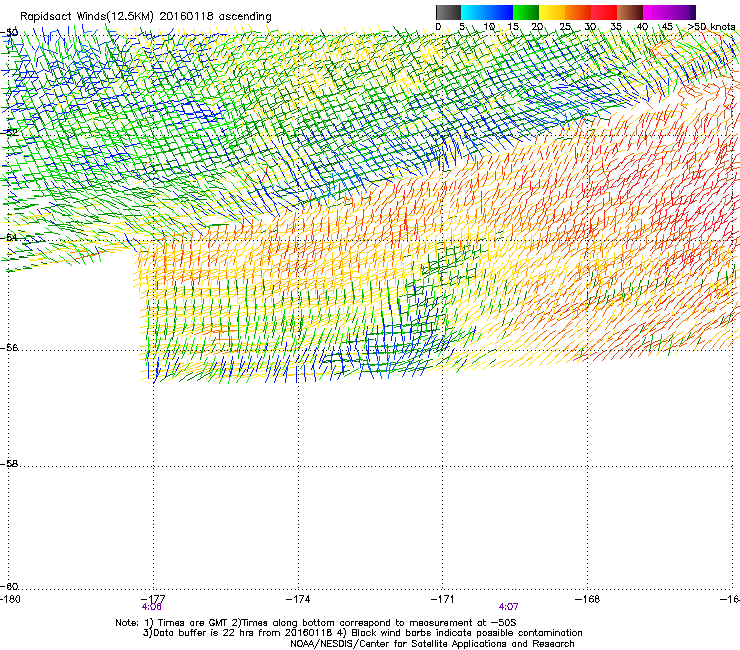Click the title 'Rapidscat Winds(12.5KM) 20160118 ascending'
This screenshot has width=740, height=650.
click(145, 17)
